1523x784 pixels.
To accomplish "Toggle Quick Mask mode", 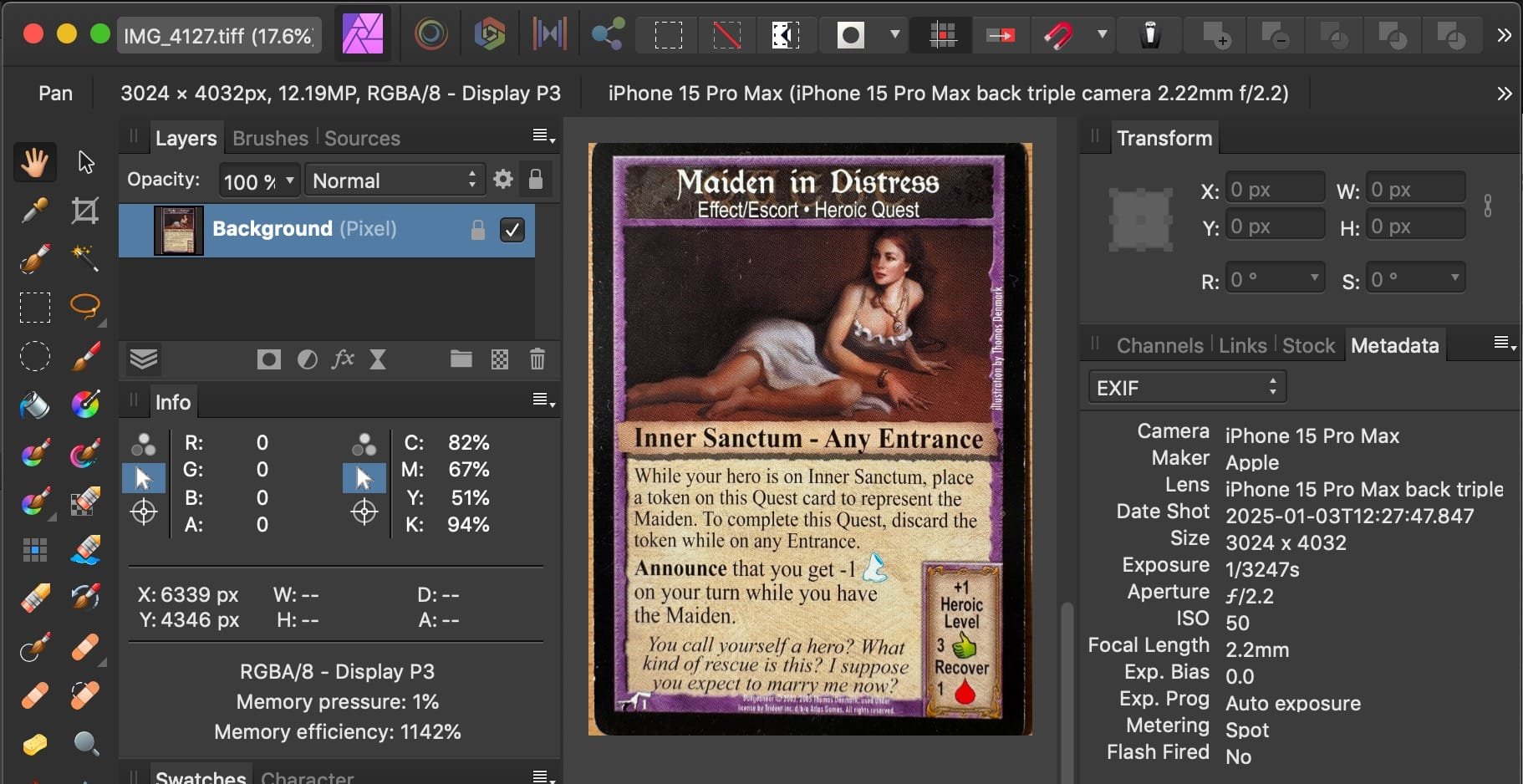I will point(851,35).
